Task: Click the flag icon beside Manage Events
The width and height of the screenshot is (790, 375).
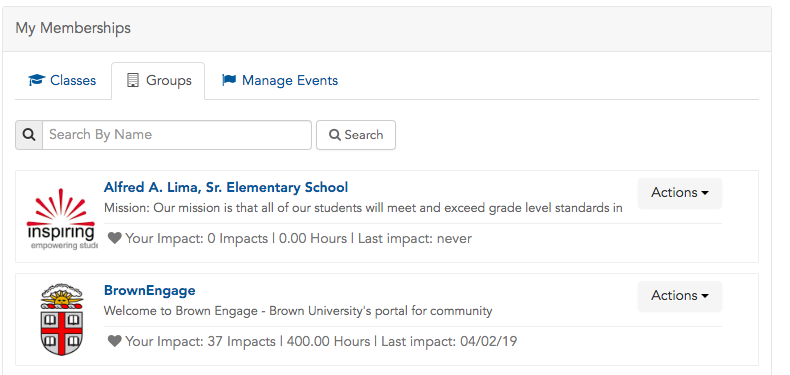Action: point(229,80)
